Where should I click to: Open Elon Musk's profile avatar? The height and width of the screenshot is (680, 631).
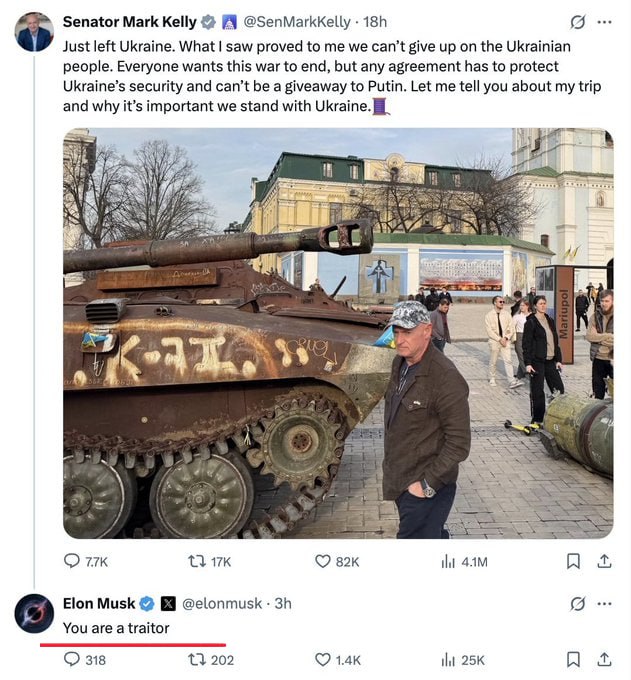click(x=34, y=613)
